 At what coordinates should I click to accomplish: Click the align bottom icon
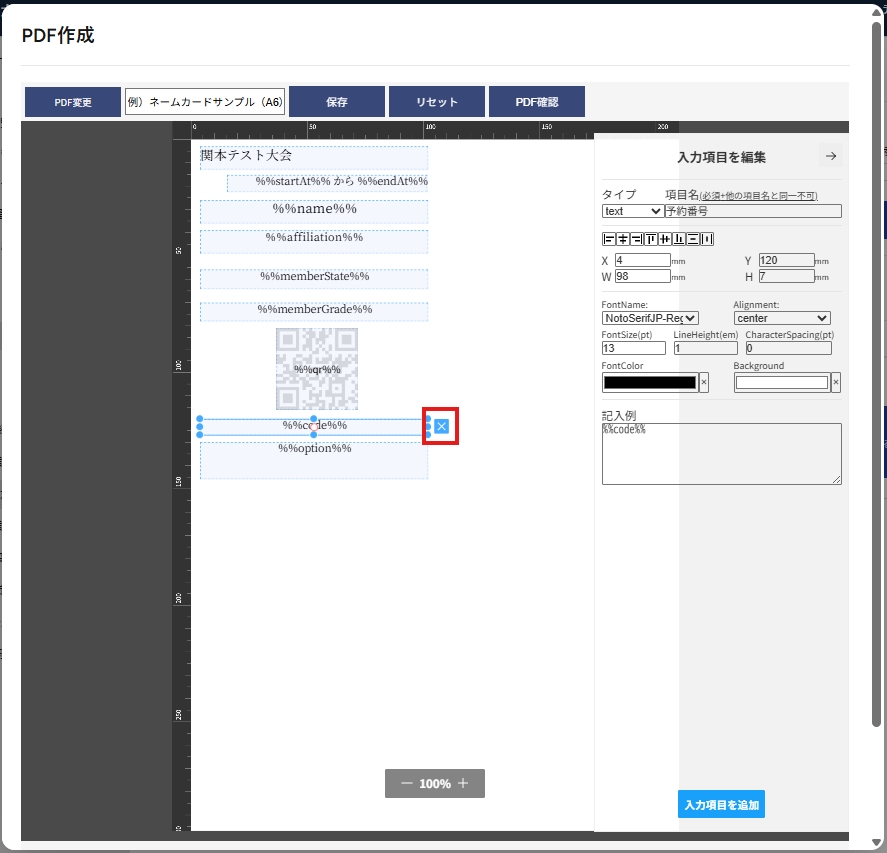click(x=679, y=239)
